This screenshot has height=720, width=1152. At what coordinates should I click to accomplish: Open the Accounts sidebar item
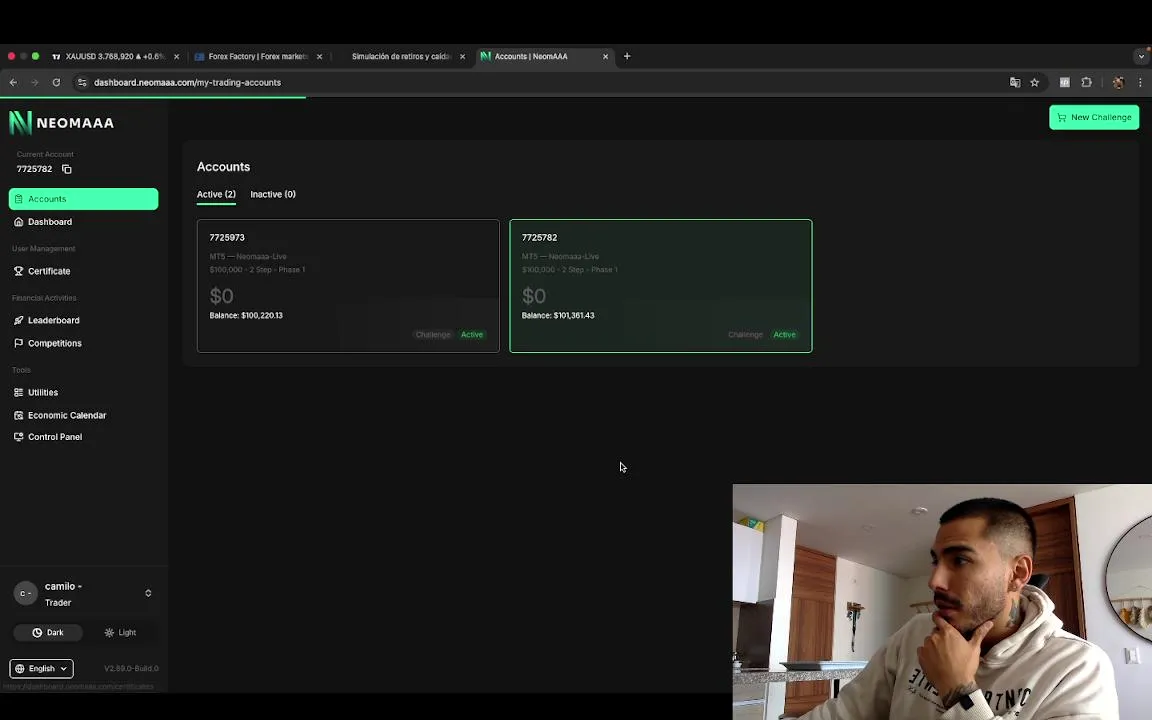(83, 199)
